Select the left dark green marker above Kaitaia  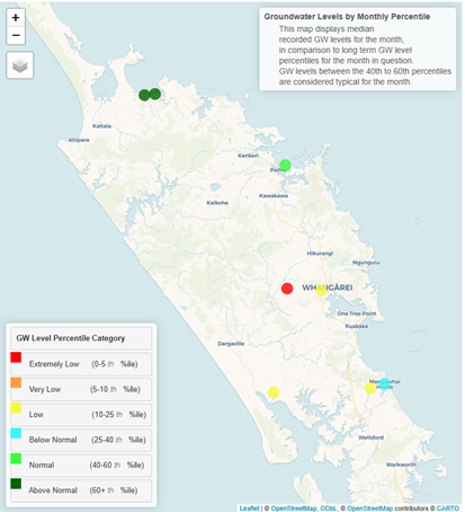click(x=144, y=95)
